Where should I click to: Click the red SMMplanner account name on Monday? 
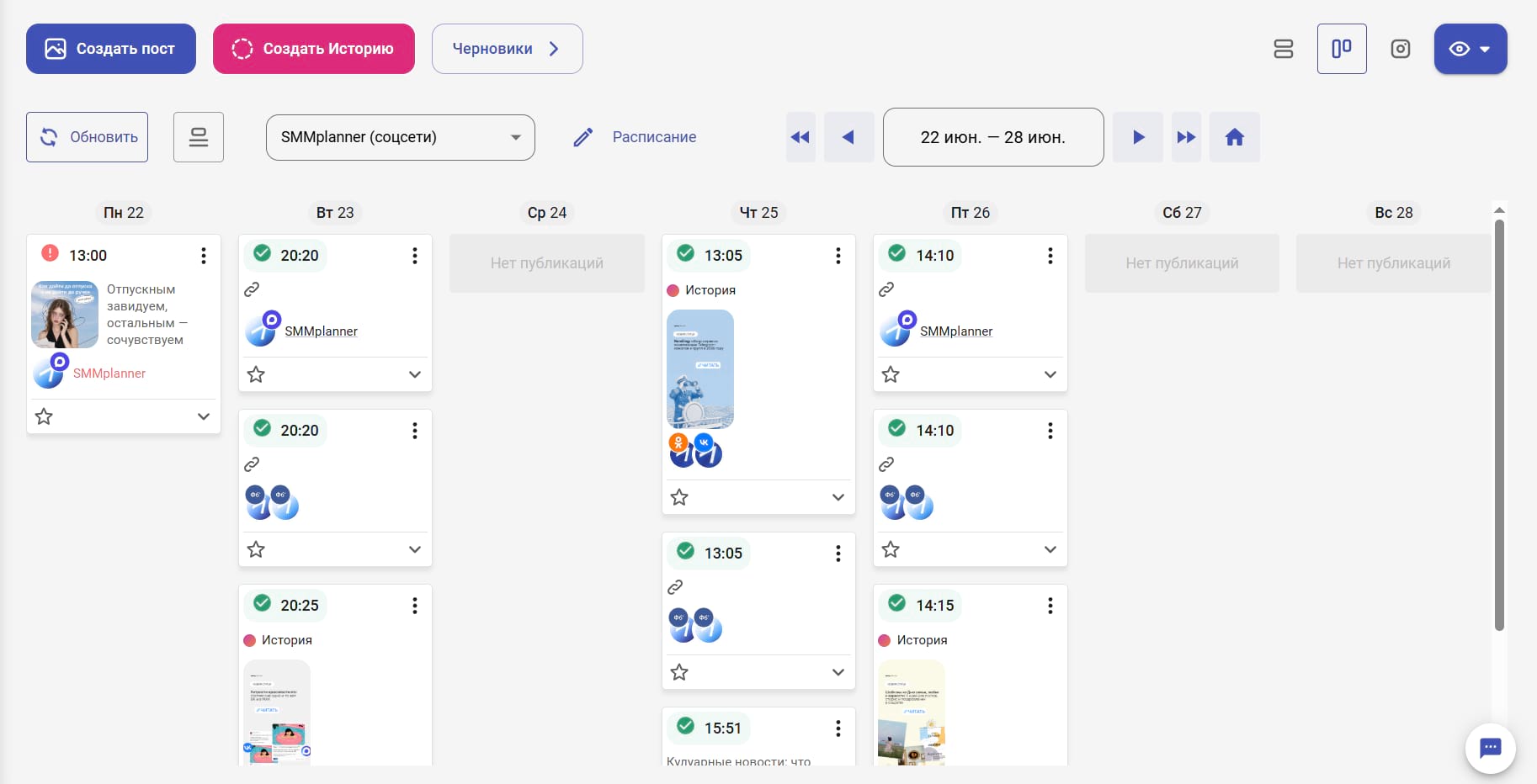(x=109, y=373)
